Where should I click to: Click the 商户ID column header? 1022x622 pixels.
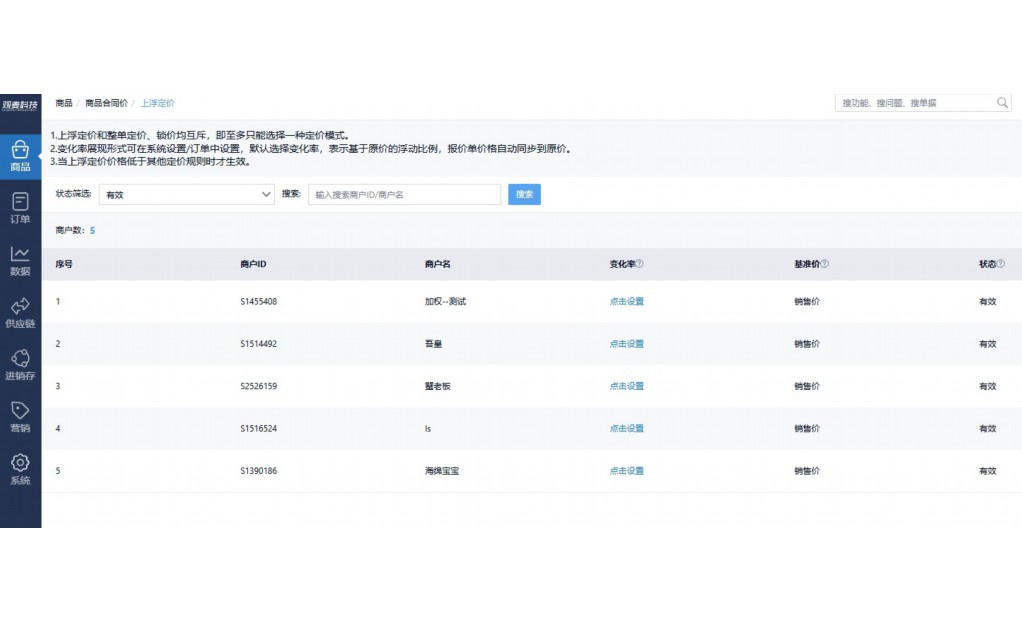(253, 264)
